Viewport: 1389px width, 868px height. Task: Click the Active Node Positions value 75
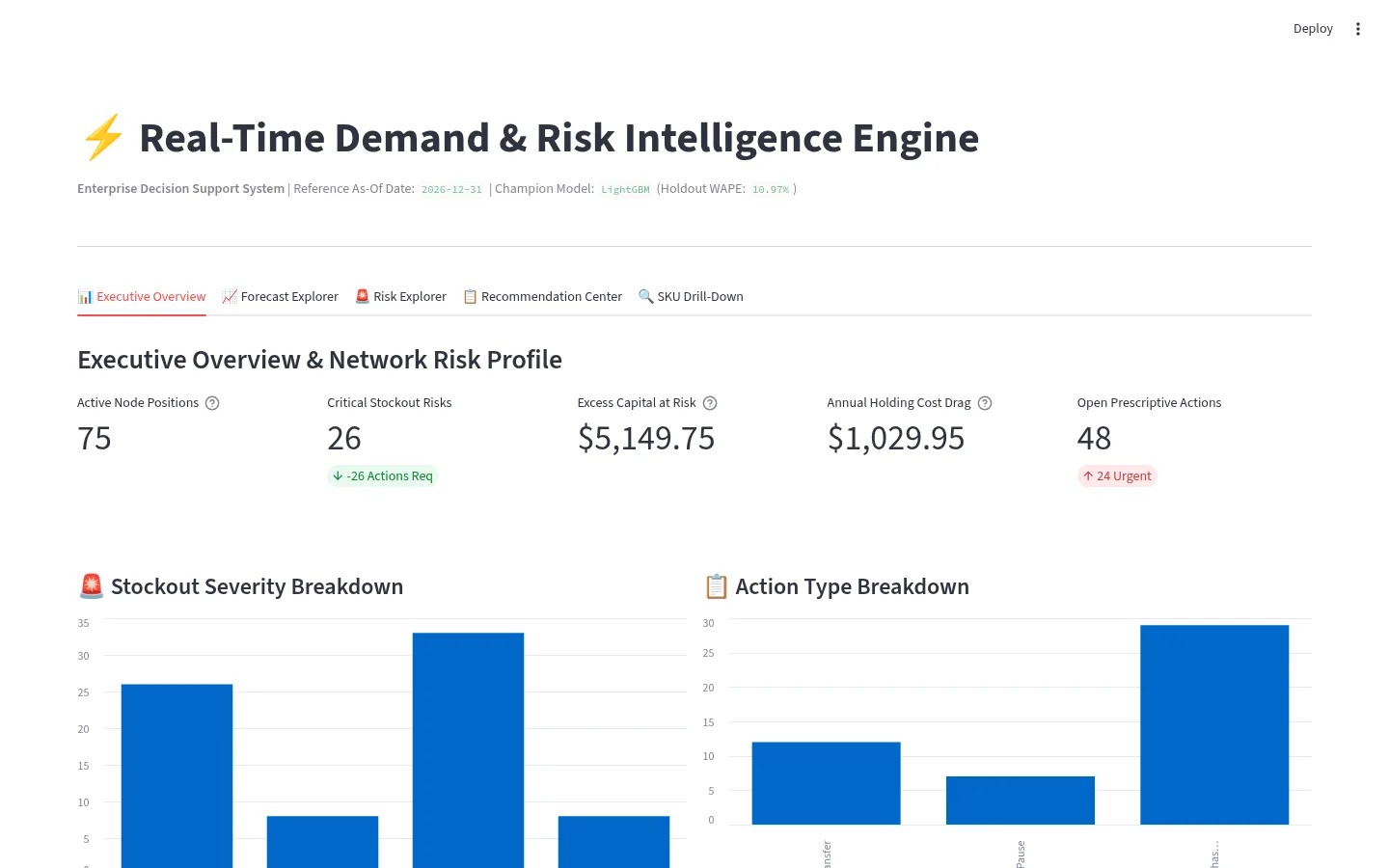(95, 439)
